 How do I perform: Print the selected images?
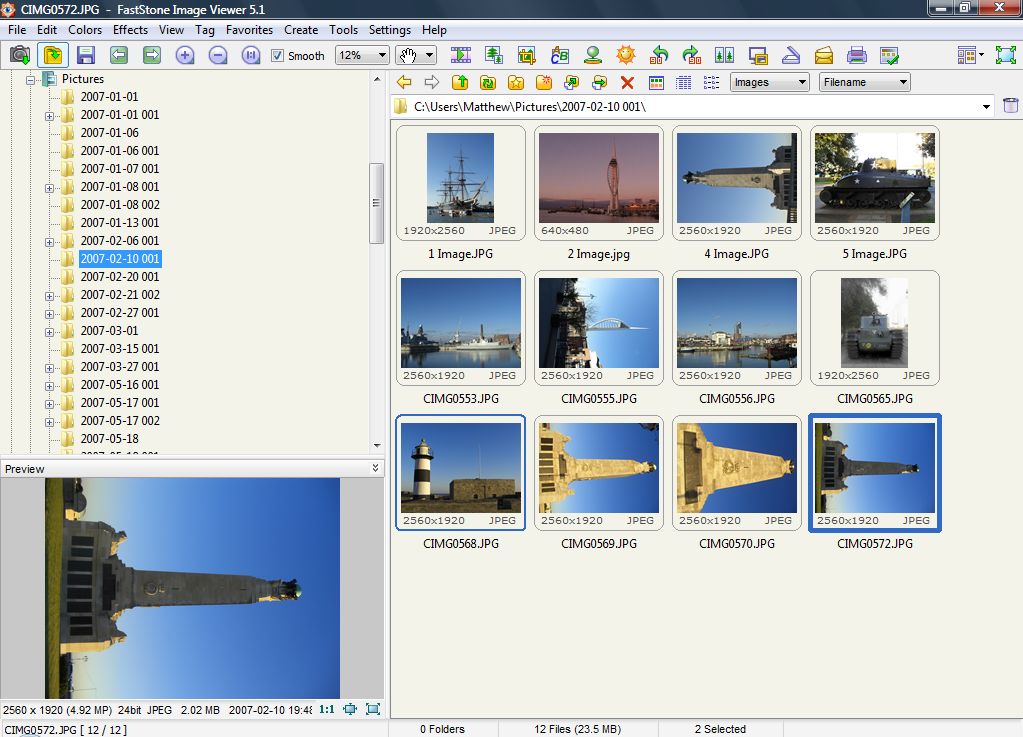[x=858, y=55]
